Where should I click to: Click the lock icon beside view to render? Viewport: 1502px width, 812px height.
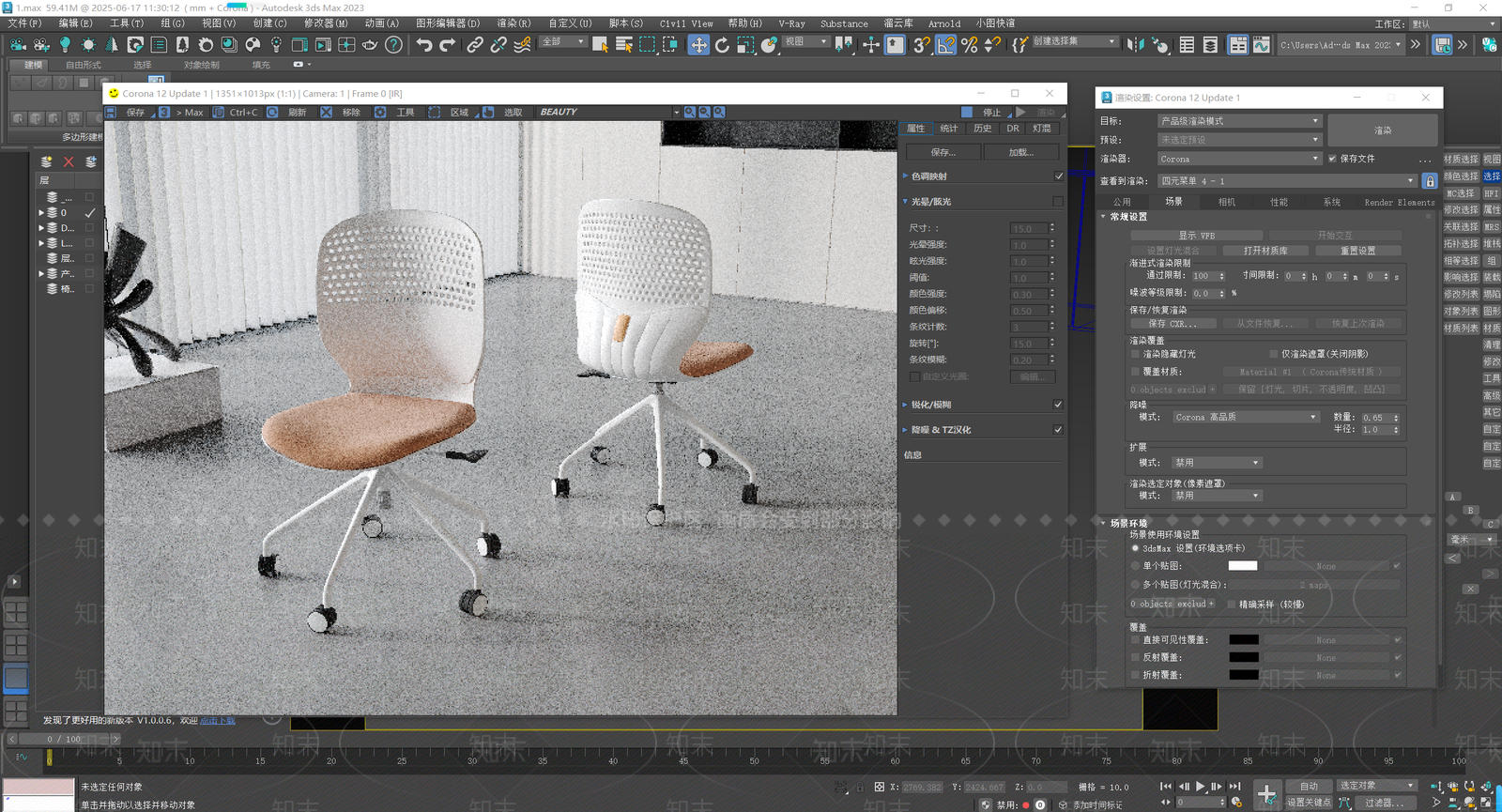(1430, 181)
